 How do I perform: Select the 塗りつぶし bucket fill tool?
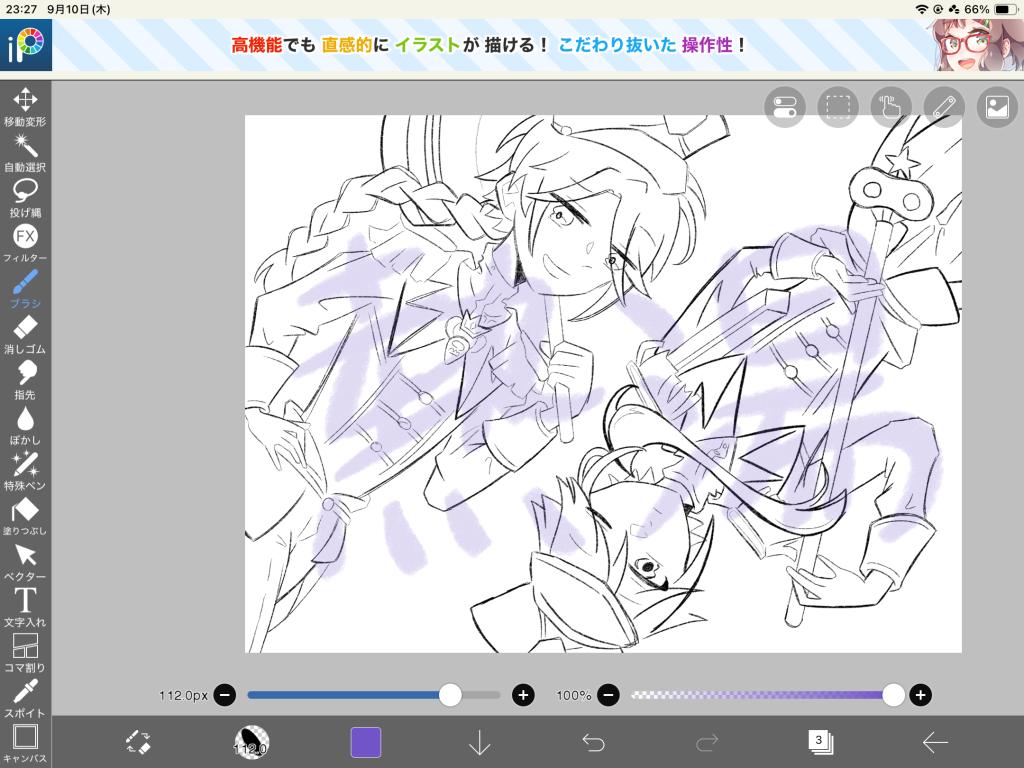coord(25,517)
